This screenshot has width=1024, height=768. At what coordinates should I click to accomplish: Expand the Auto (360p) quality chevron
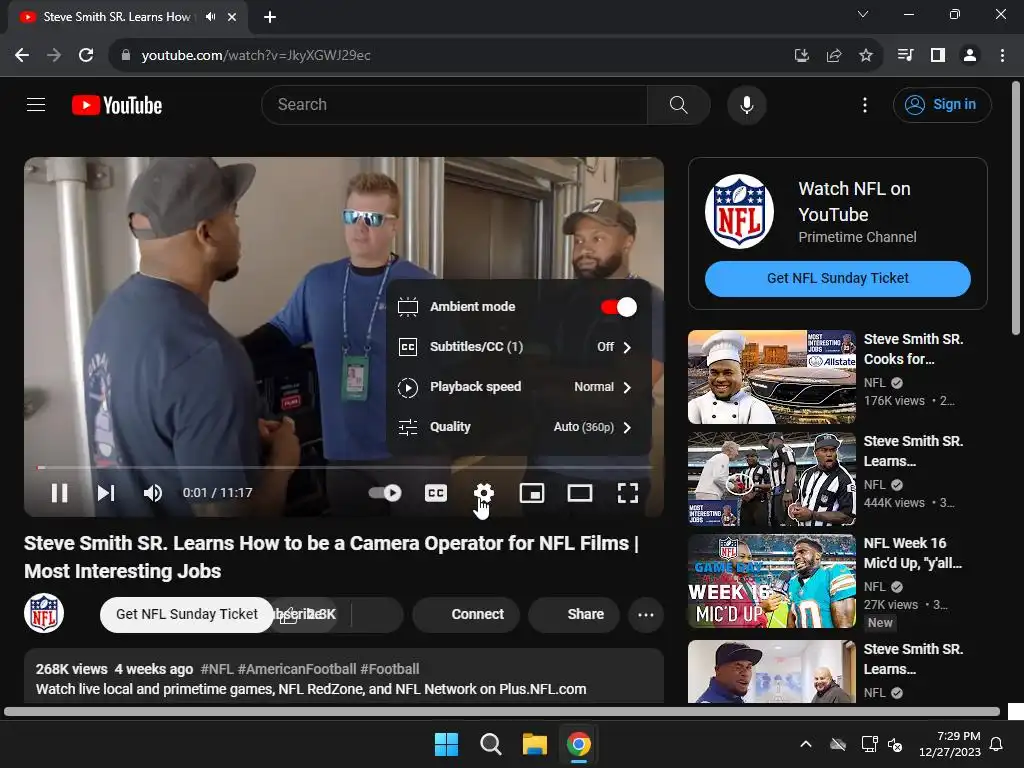pos(627,427)
